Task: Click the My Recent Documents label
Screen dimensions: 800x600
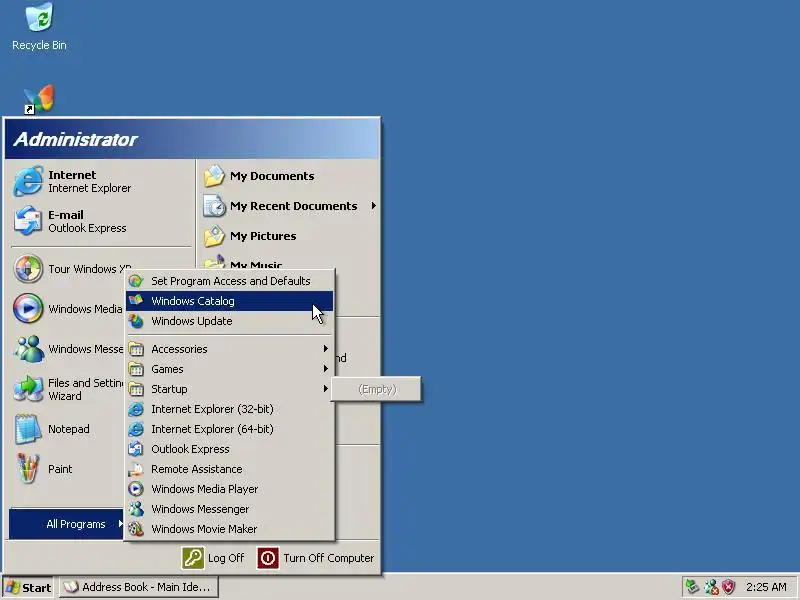Action: (293, 206)
